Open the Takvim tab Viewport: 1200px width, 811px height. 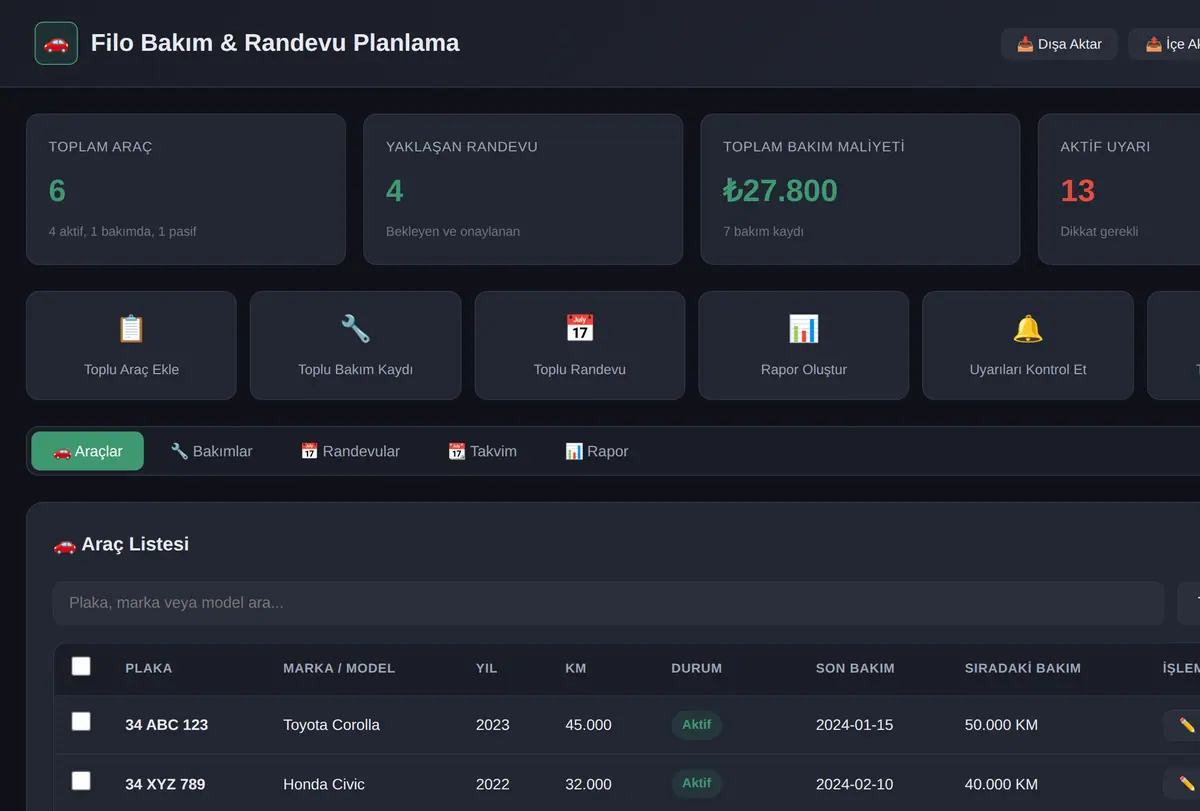point(482,451)
